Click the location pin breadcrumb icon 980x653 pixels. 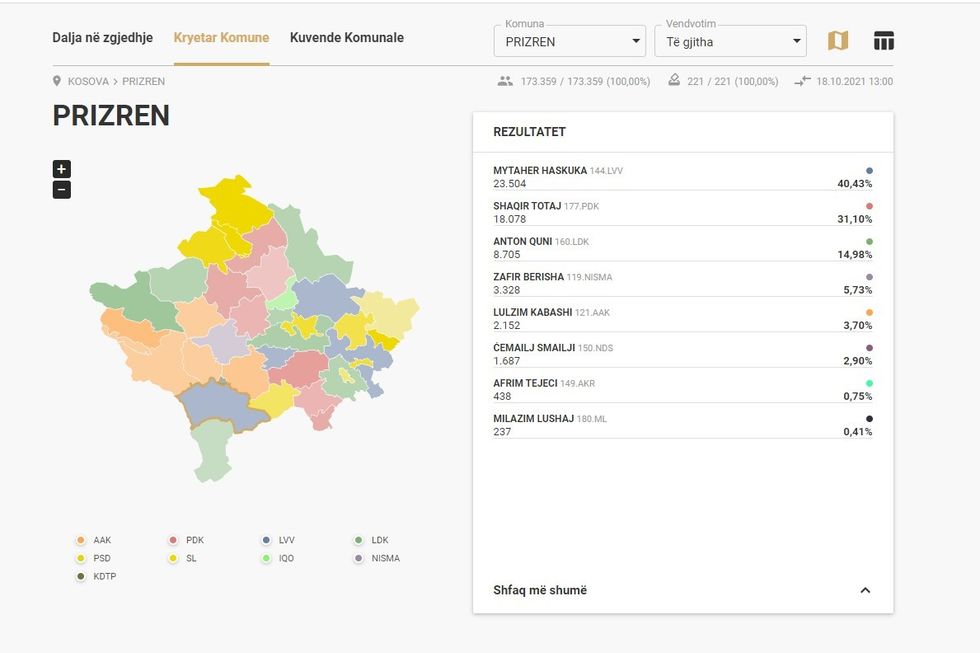pyautogui.click(x=57, y=81)
